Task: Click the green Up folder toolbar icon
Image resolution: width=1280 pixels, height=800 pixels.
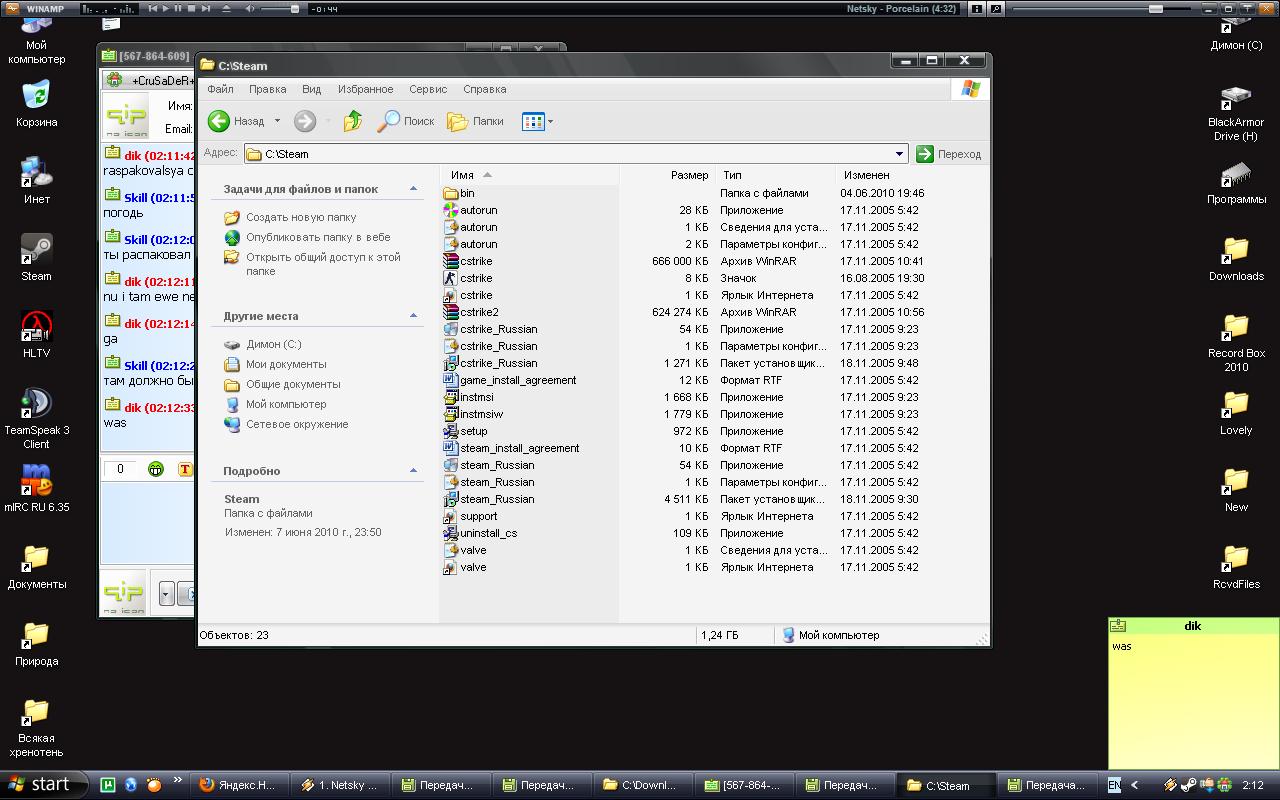Action: point(353,121)
